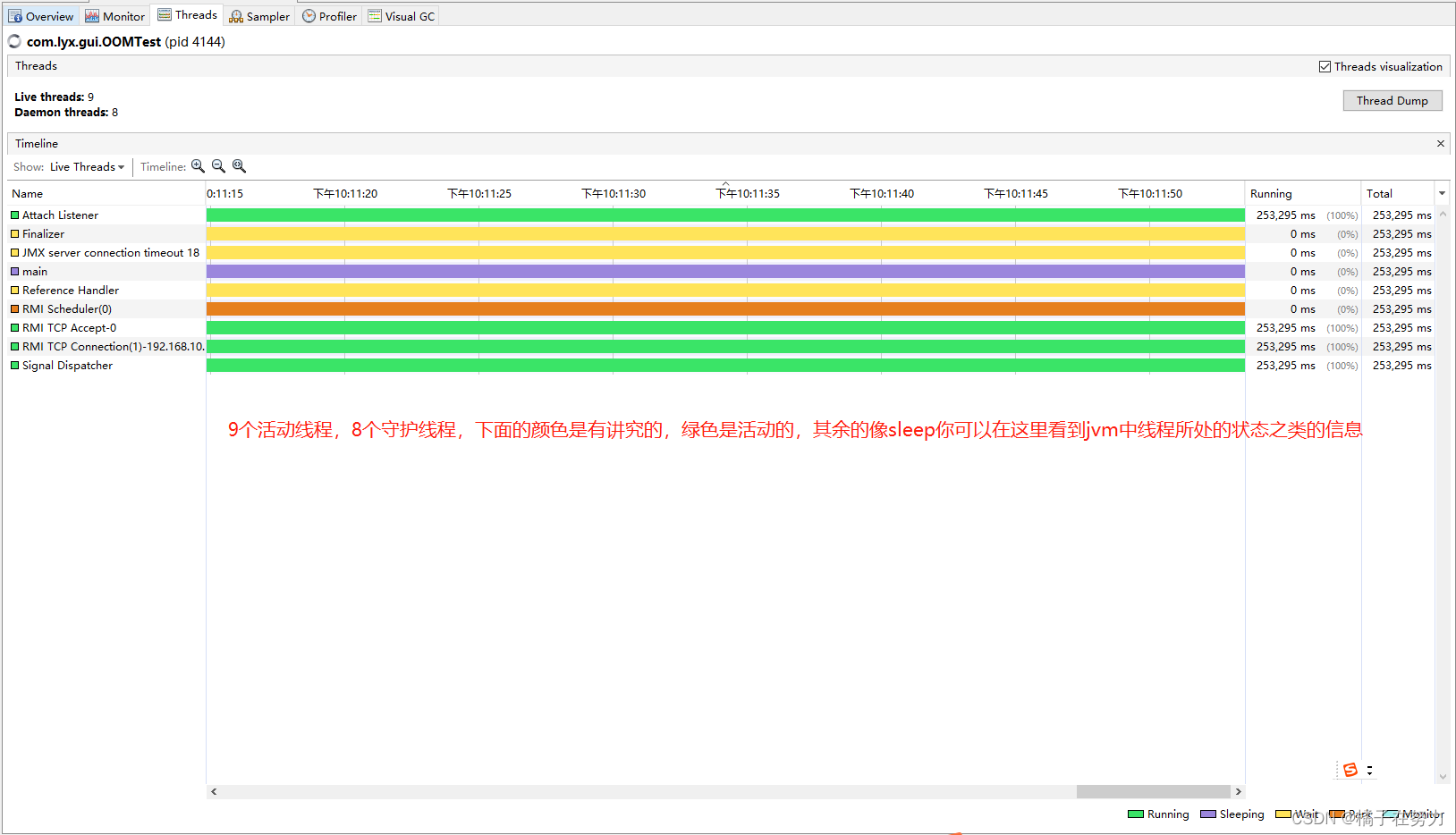The width and height of the screenshot is (1456, 835).
Task: Click the horizontal timeline scrollbar thumb
Action: click(x=1153, y=791)
